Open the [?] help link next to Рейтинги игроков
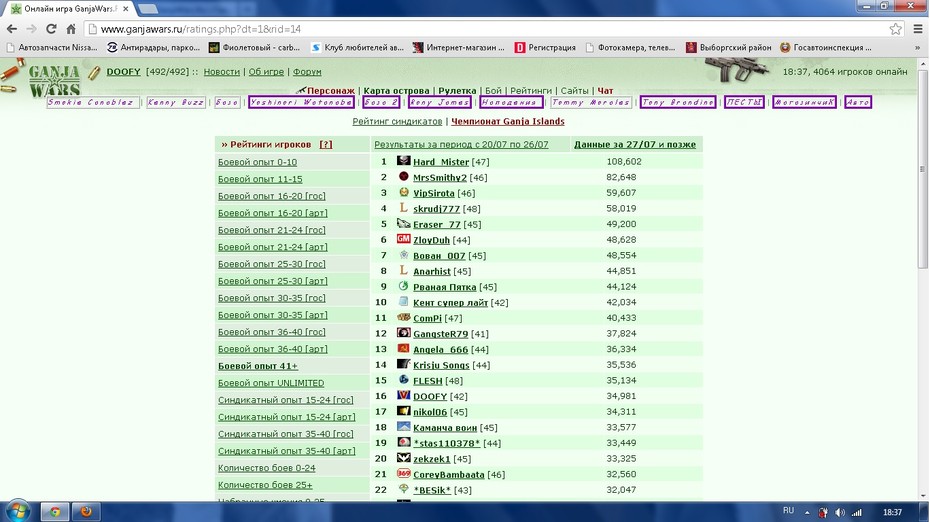 [x=326, y=144]
